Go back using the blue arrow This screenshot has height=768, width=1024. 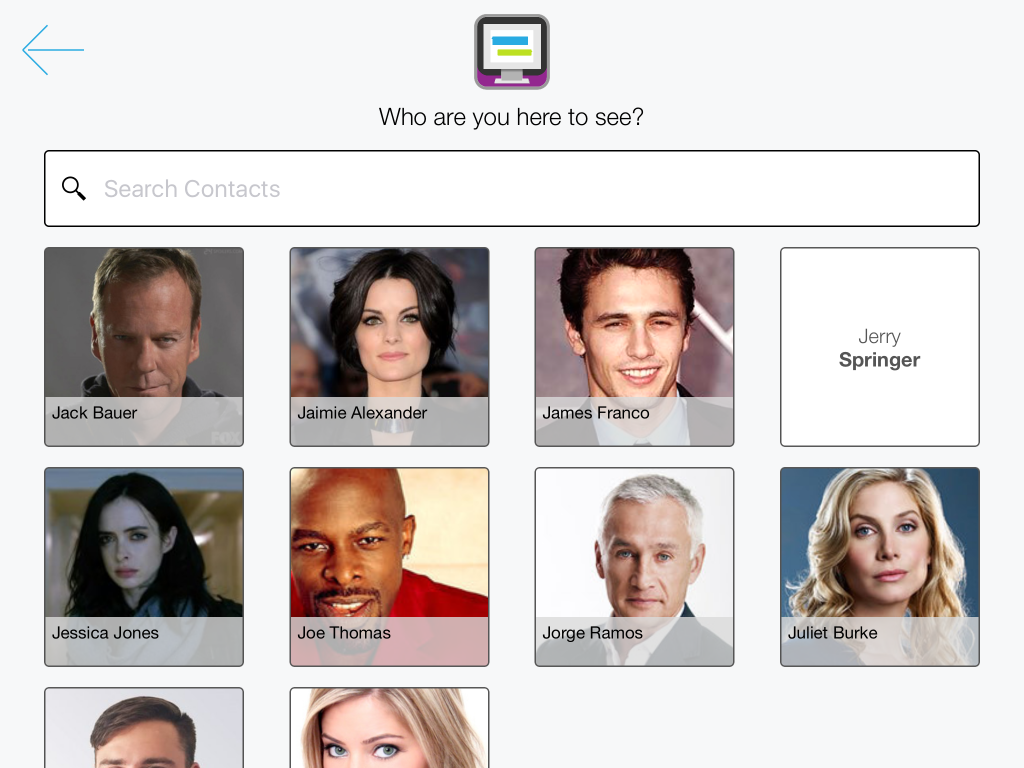click(x=53, y=50)
